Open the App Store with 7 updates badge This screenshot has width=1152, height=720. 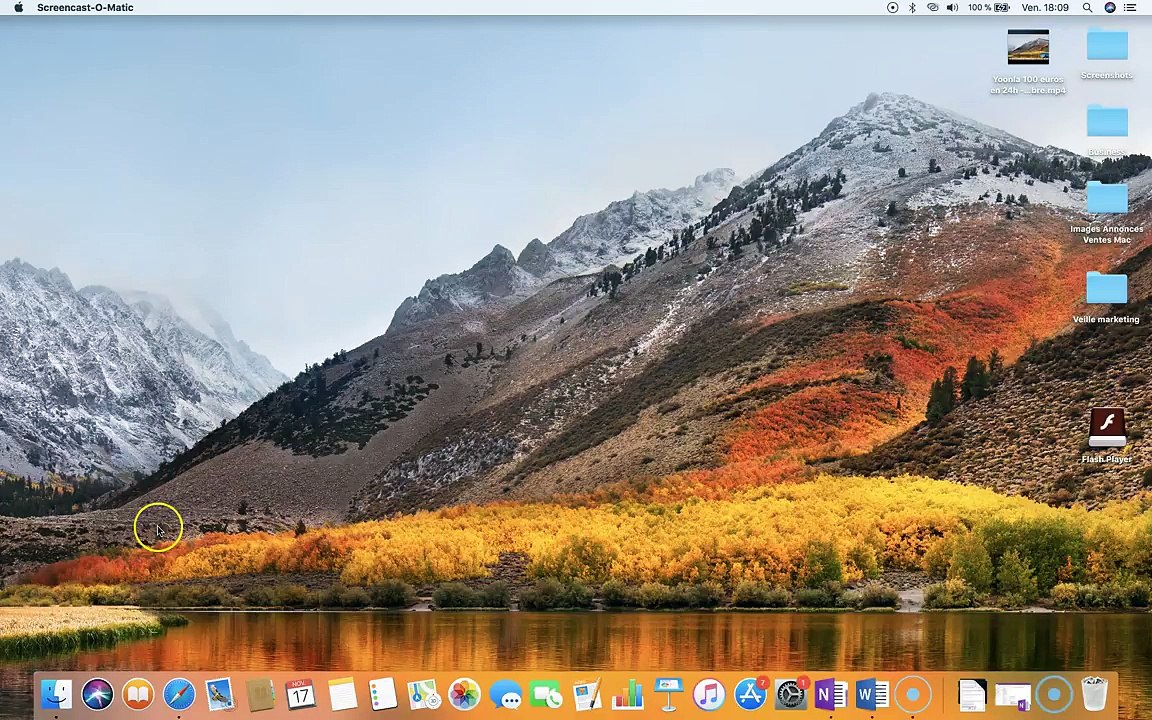(x=750, y=694)
